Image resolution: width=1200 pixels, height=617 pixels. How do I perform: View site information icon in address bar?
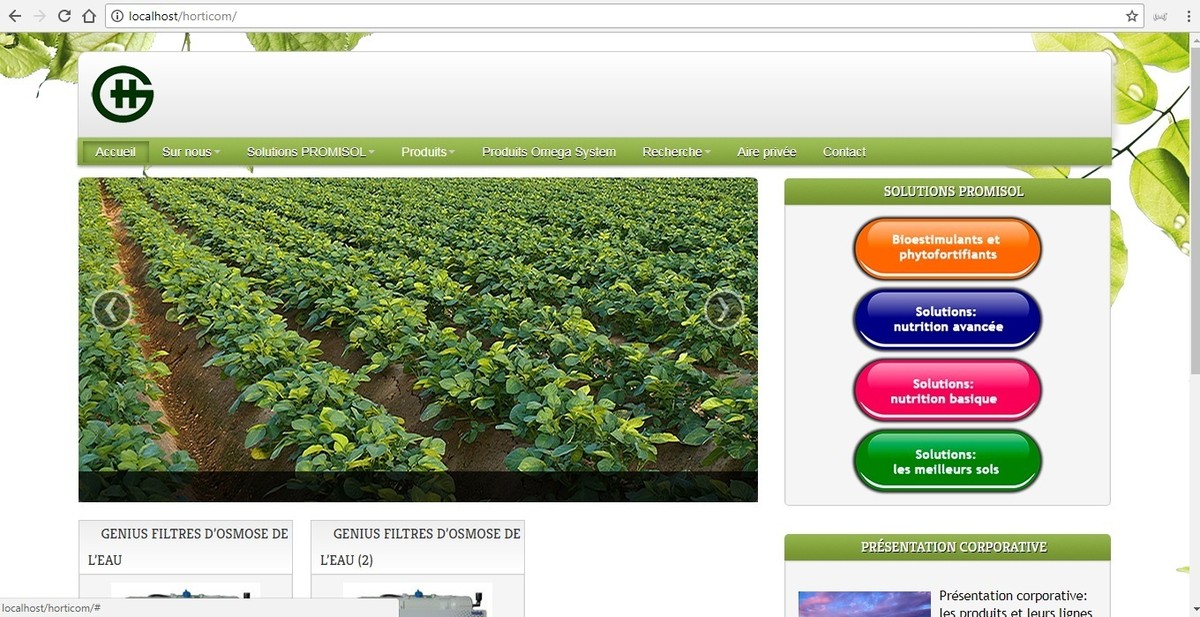coord(118,16)
